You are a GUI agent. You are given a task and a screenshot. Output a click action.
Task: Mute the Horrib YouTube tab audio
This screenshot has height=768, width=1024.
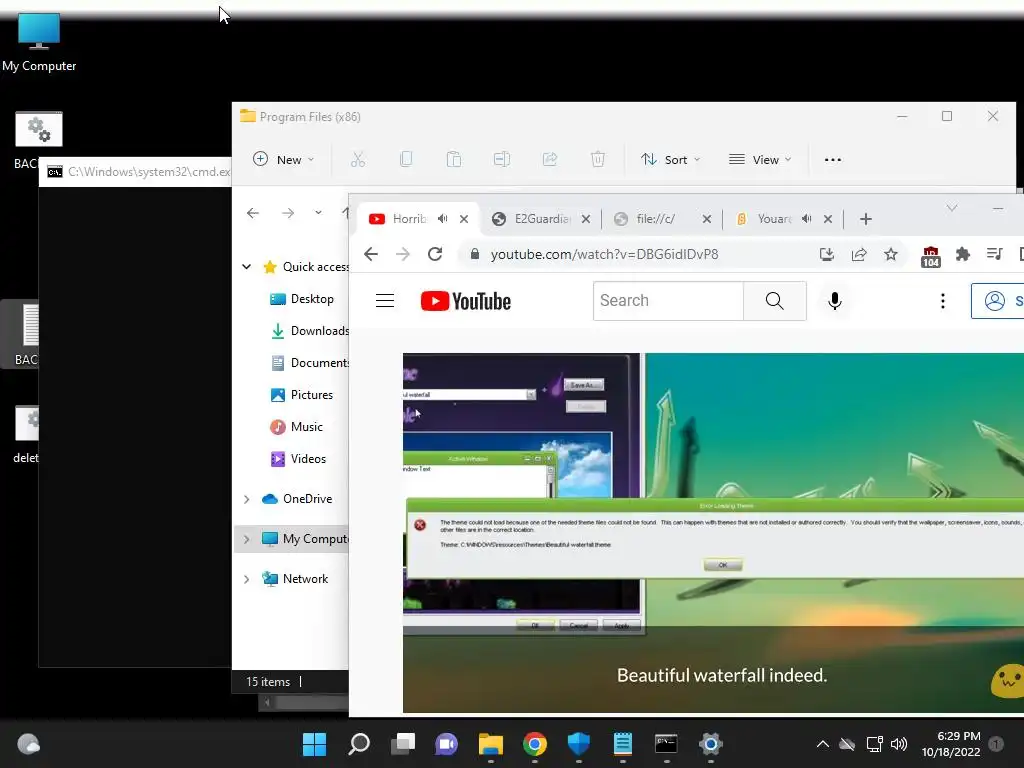[x=443, y=219]
